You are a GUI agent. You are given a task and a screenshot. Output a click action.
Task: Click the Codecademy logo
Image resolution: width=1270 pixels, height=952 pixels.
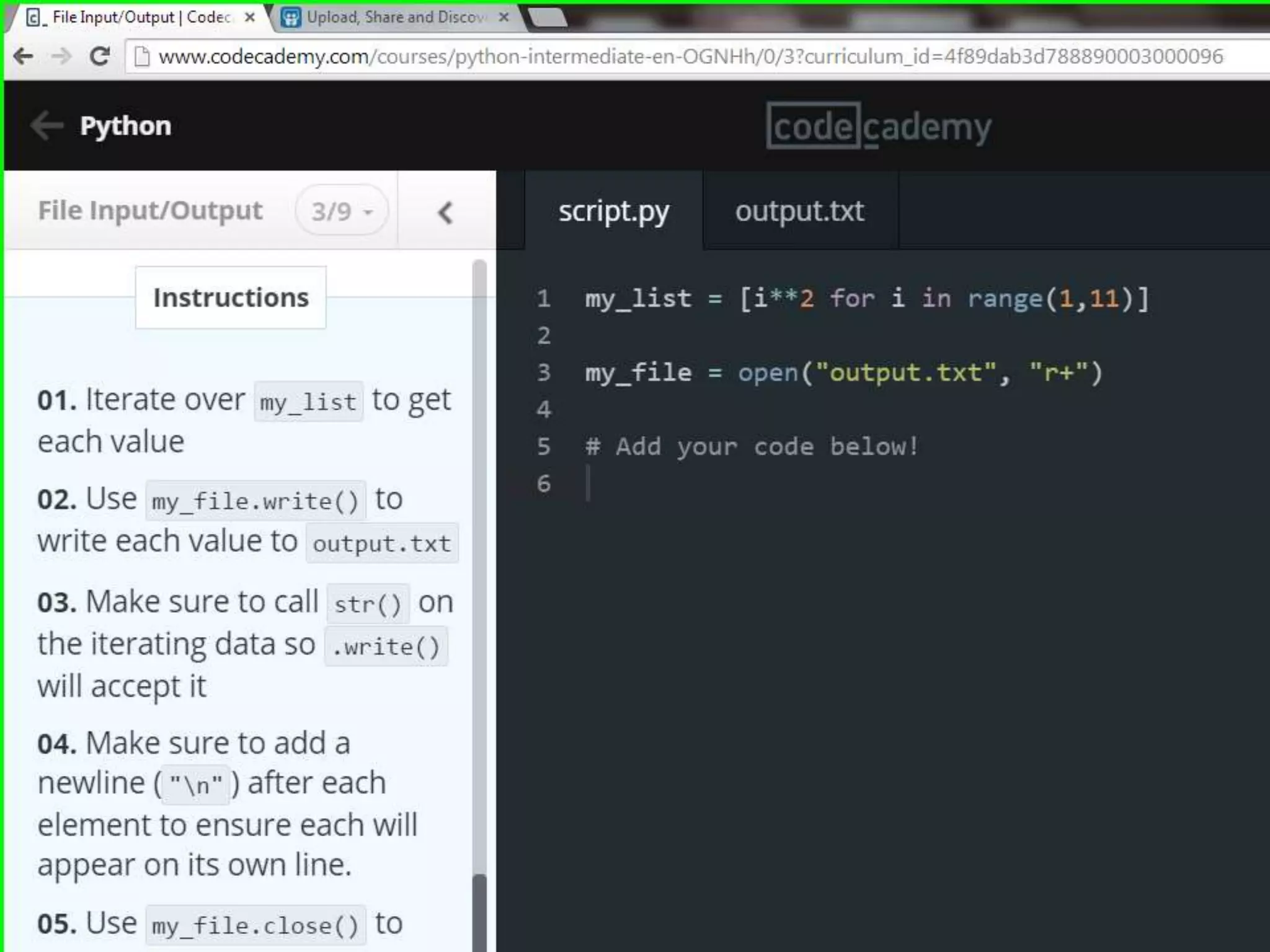click(x=879, y=126)
